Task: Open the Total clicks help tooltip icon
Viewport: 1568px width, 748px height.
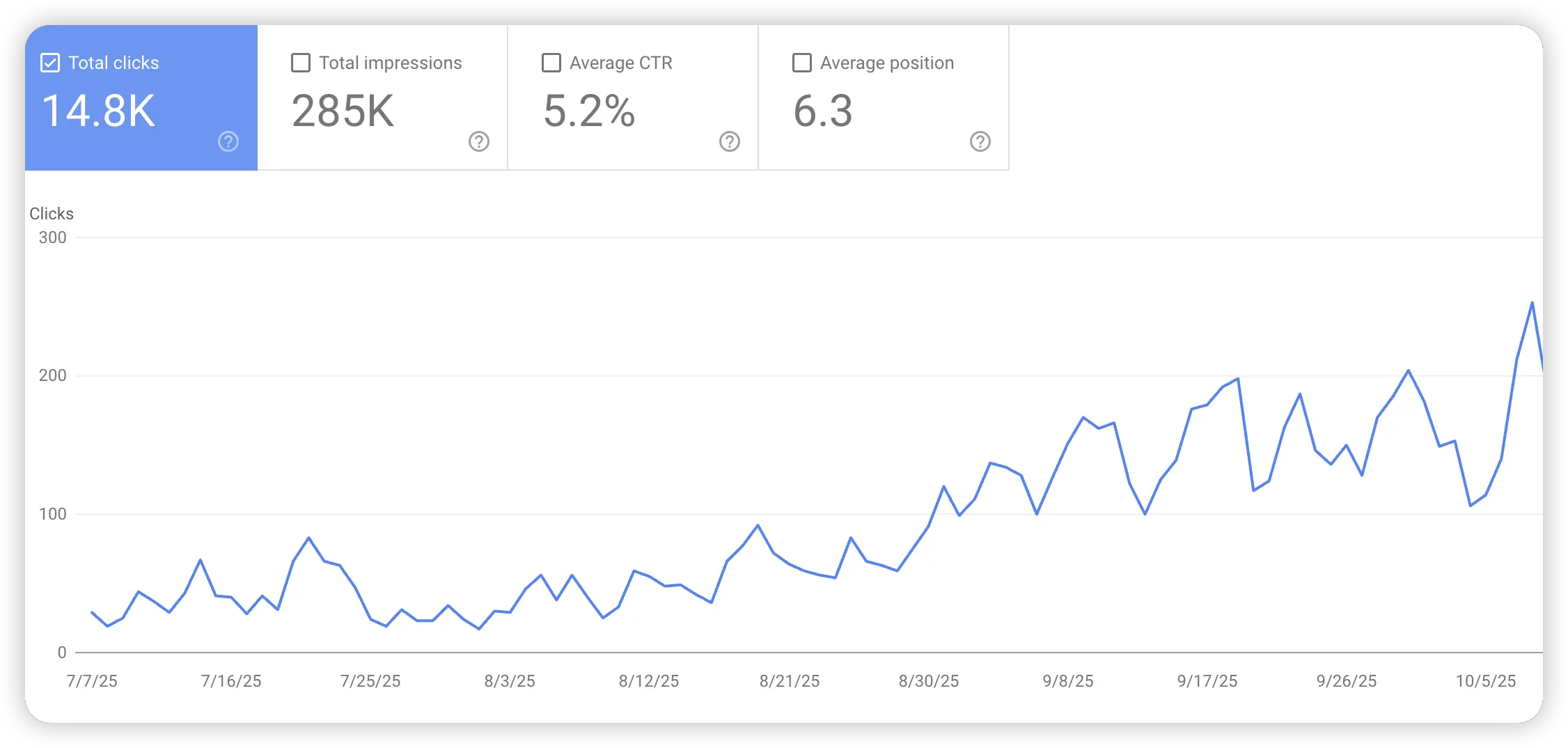Action: (228, 141)
